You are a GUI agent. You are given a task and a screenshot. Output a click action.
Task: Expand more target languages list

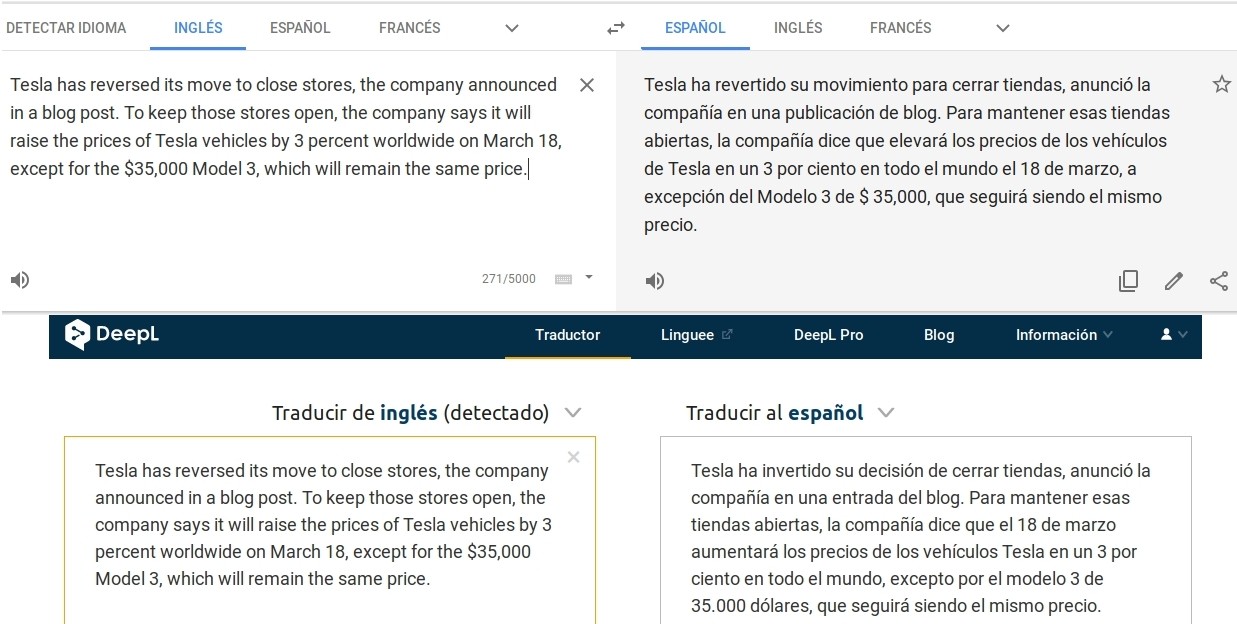point(1003,28)
